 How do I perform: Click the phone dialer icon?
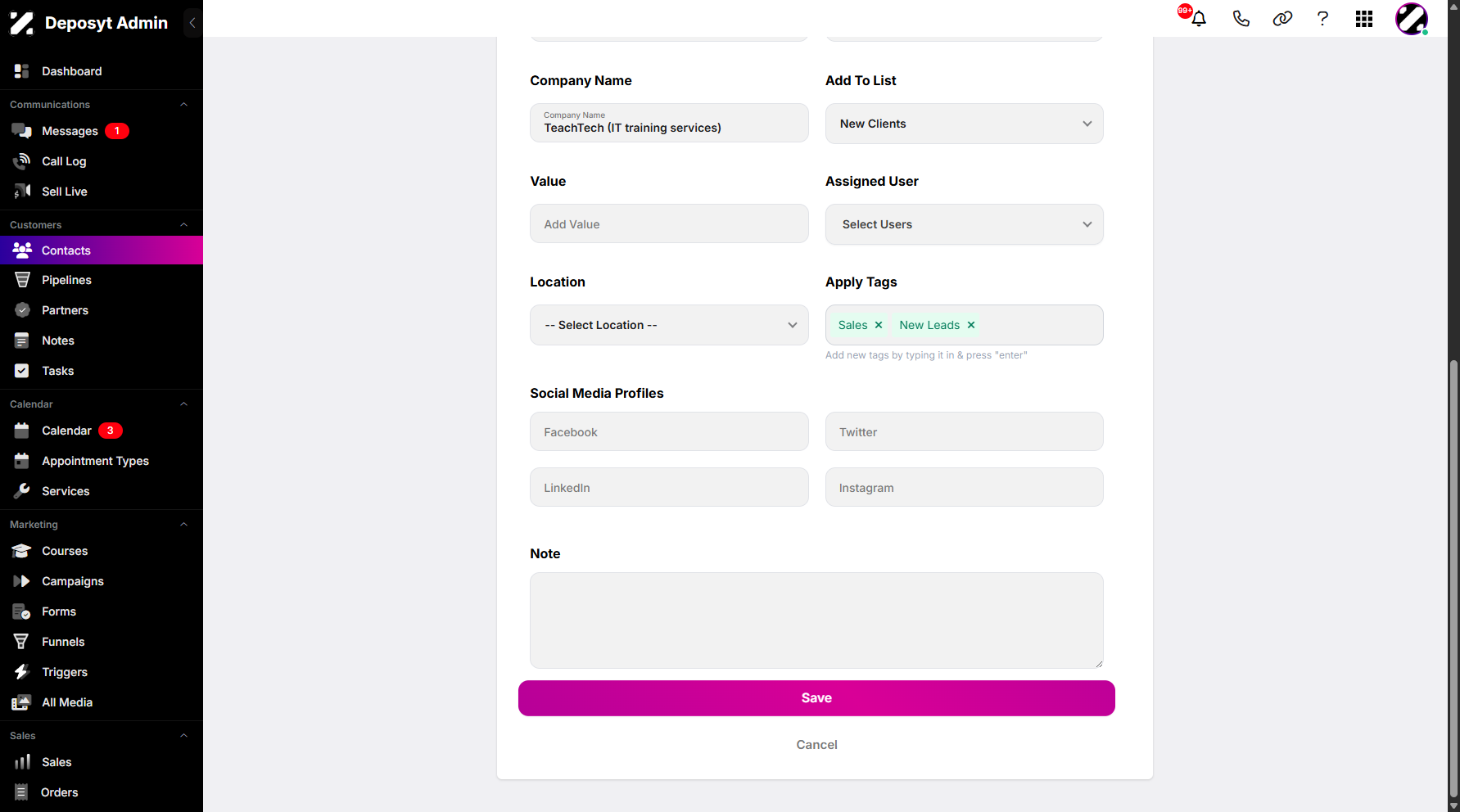point(1241,19)
